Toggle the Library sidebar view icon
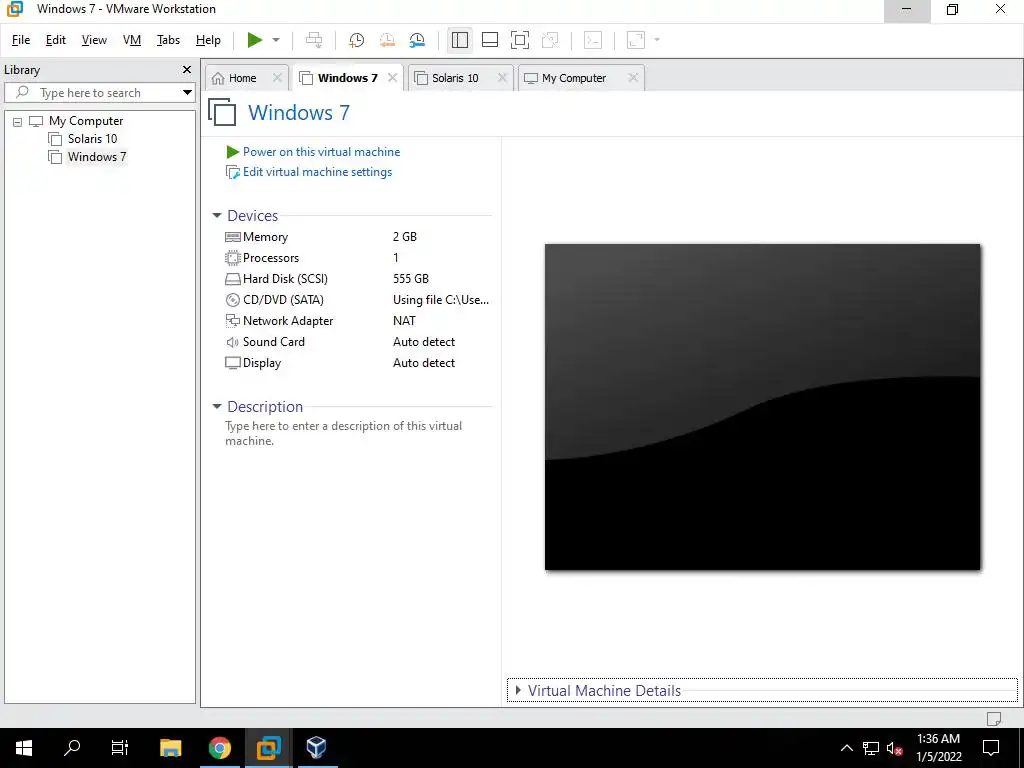 point(459,40)
